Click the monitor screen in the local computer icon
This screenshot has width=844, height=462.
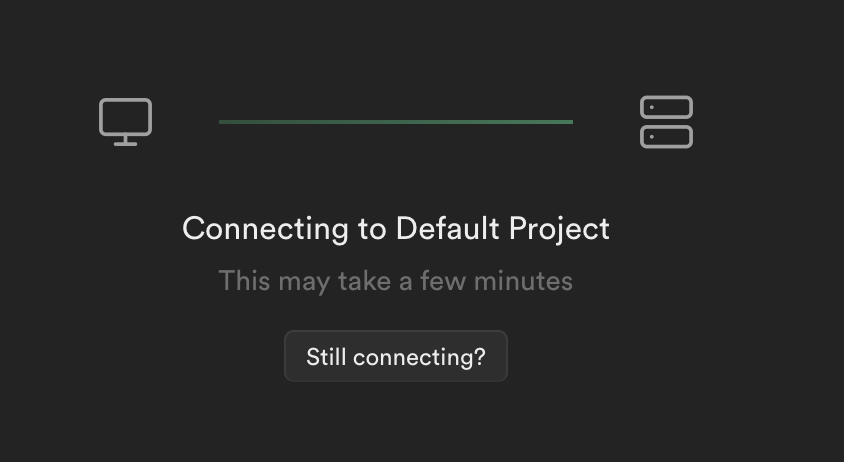(125, 117)
